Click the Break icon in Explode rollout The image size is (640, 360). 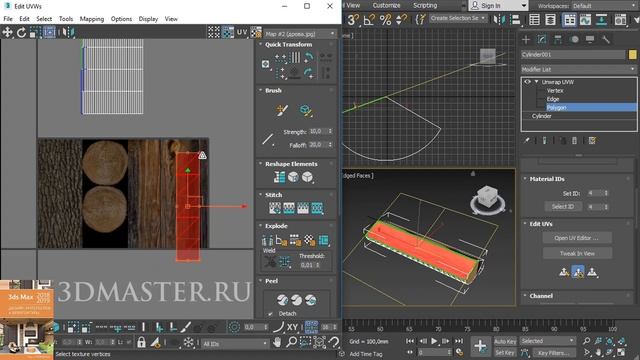267,240
